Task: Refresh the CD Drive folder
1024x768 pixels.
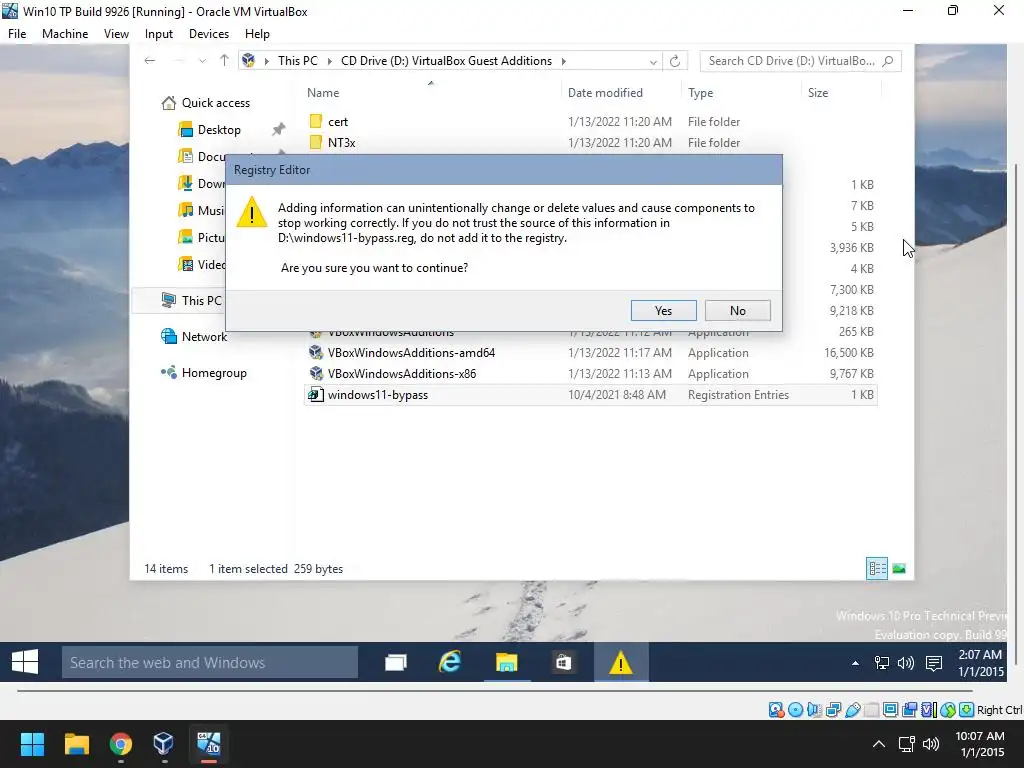Action: click(x=675, y=61)
